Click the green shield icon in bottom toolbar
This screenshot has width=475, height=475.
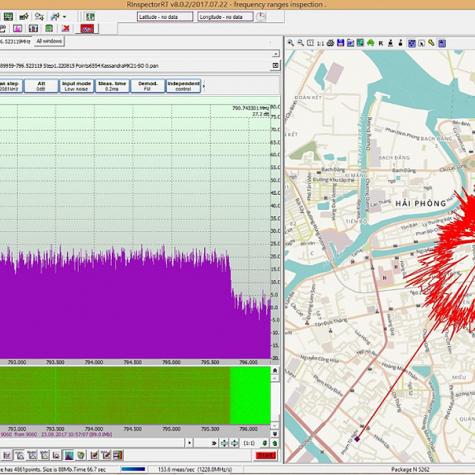click(81, 455)
